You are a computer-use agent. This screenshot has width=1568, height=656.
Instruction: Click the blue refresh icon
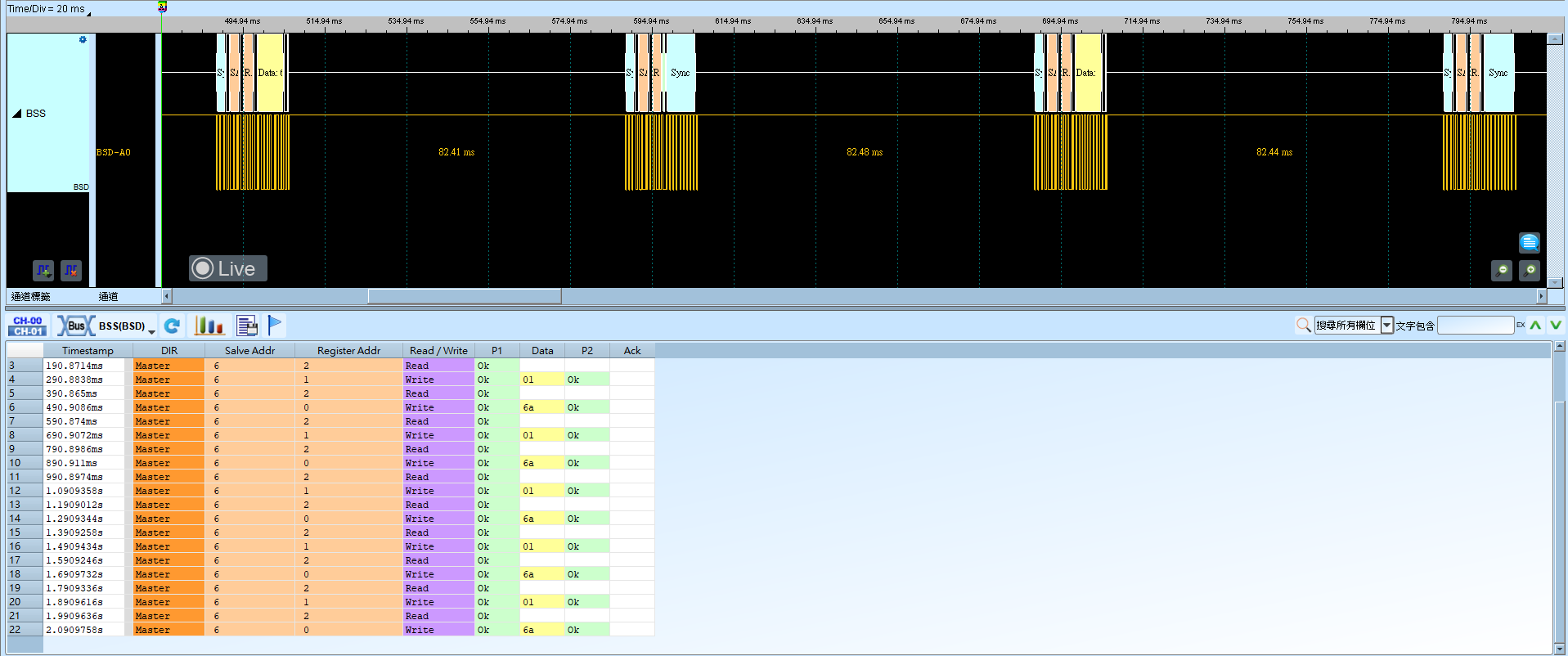click(x=172, y=326)
